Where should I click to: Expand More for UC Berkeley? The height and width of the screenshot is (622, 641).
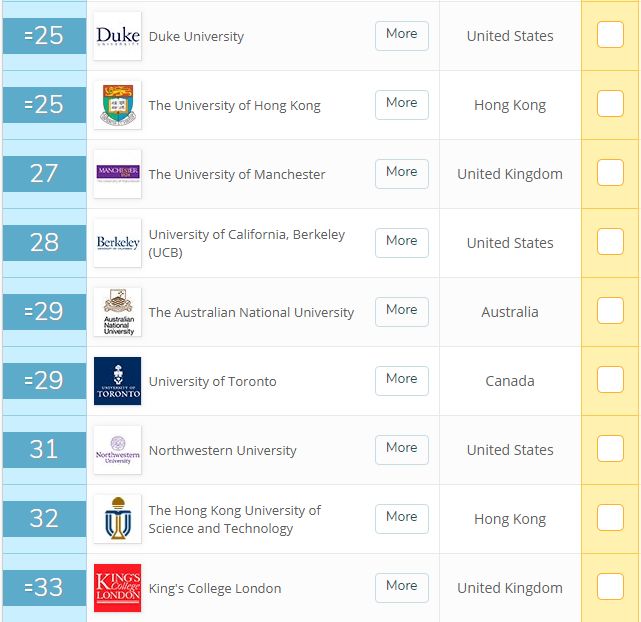click(402, 242)
